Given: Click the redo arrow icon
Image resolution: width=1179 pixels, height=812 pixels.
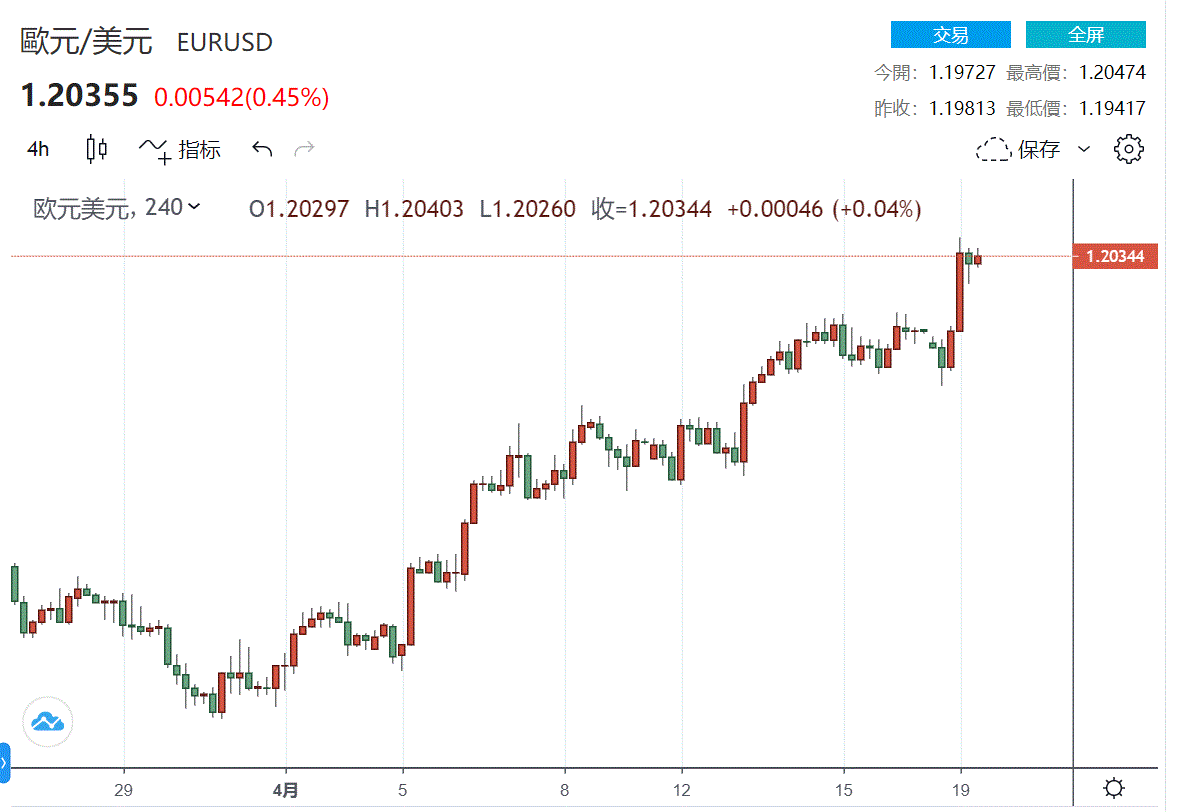Looking at the screenshot, I should [305, 150].
